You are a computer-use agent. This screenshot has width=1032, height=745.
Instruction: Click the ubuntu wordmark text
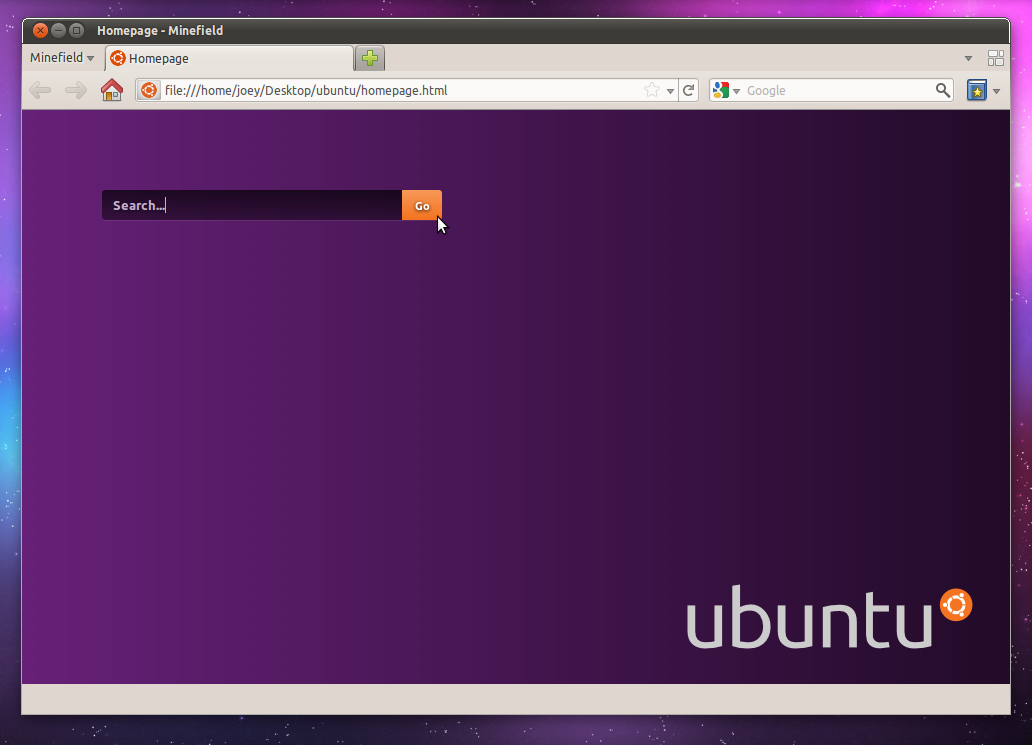pyautogui.click(x=810, y=617)
